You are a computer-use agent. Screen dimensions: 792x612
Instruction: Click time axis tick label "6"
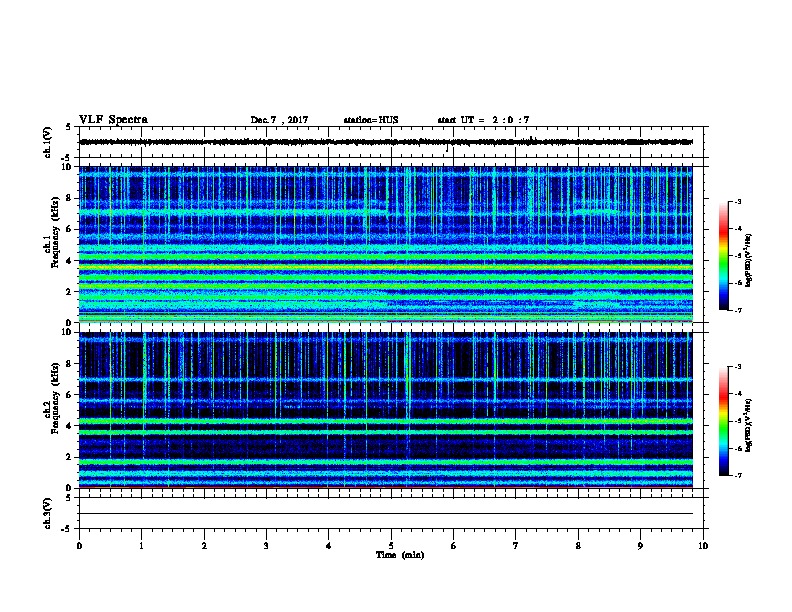(454, 546)
